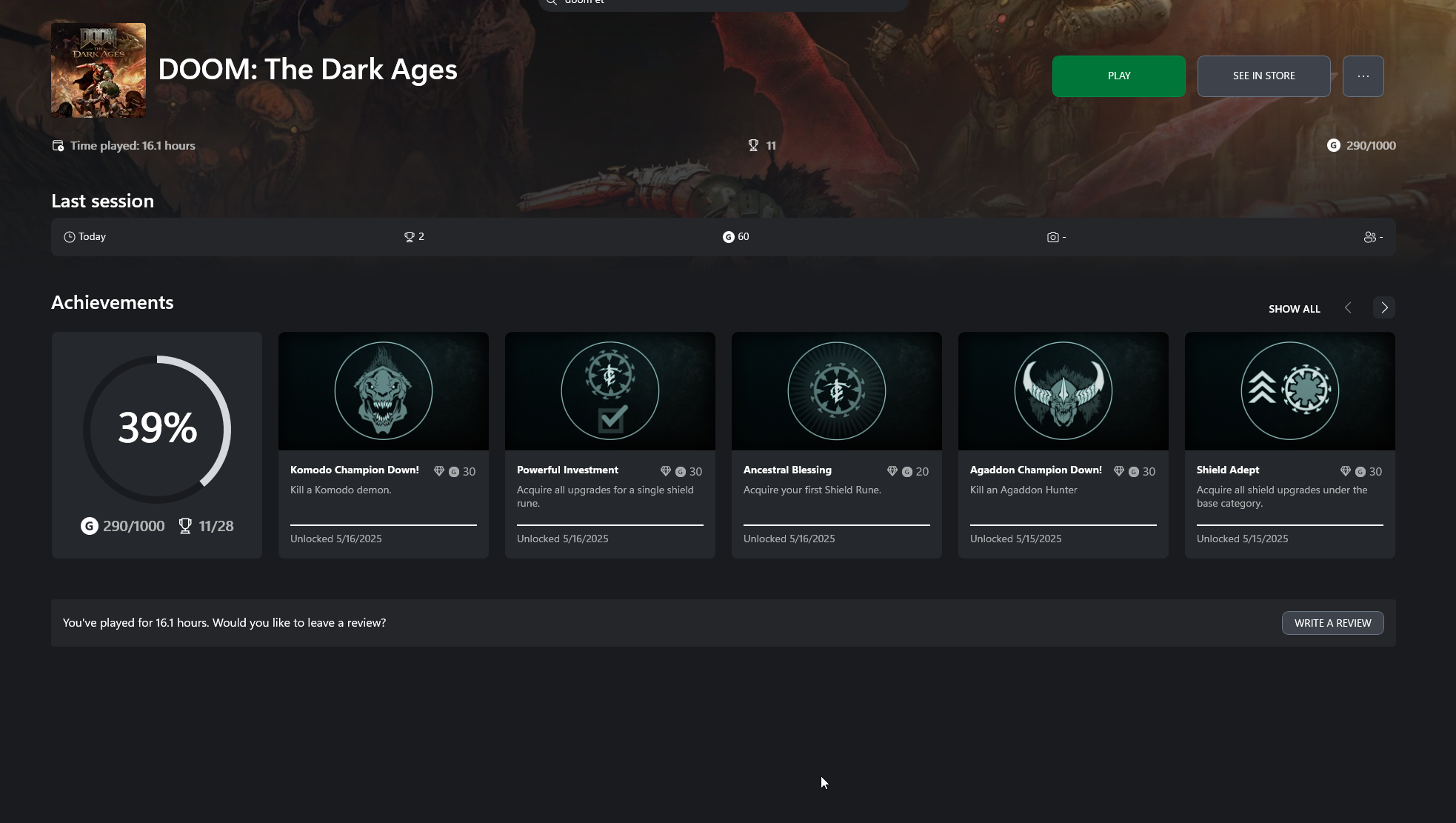
Task: Click the last session camera captures icon
Action: point(1052,237)
